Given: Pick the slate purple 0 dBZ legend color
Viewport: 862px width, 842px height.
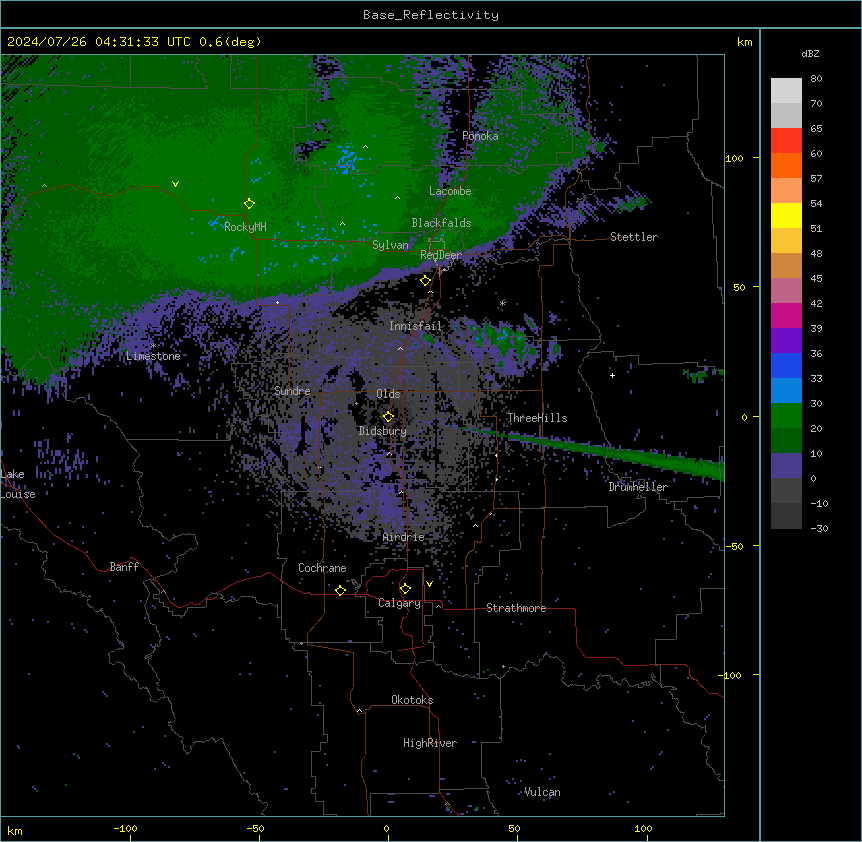Looking at the screenshot, I should pos(786,466).
